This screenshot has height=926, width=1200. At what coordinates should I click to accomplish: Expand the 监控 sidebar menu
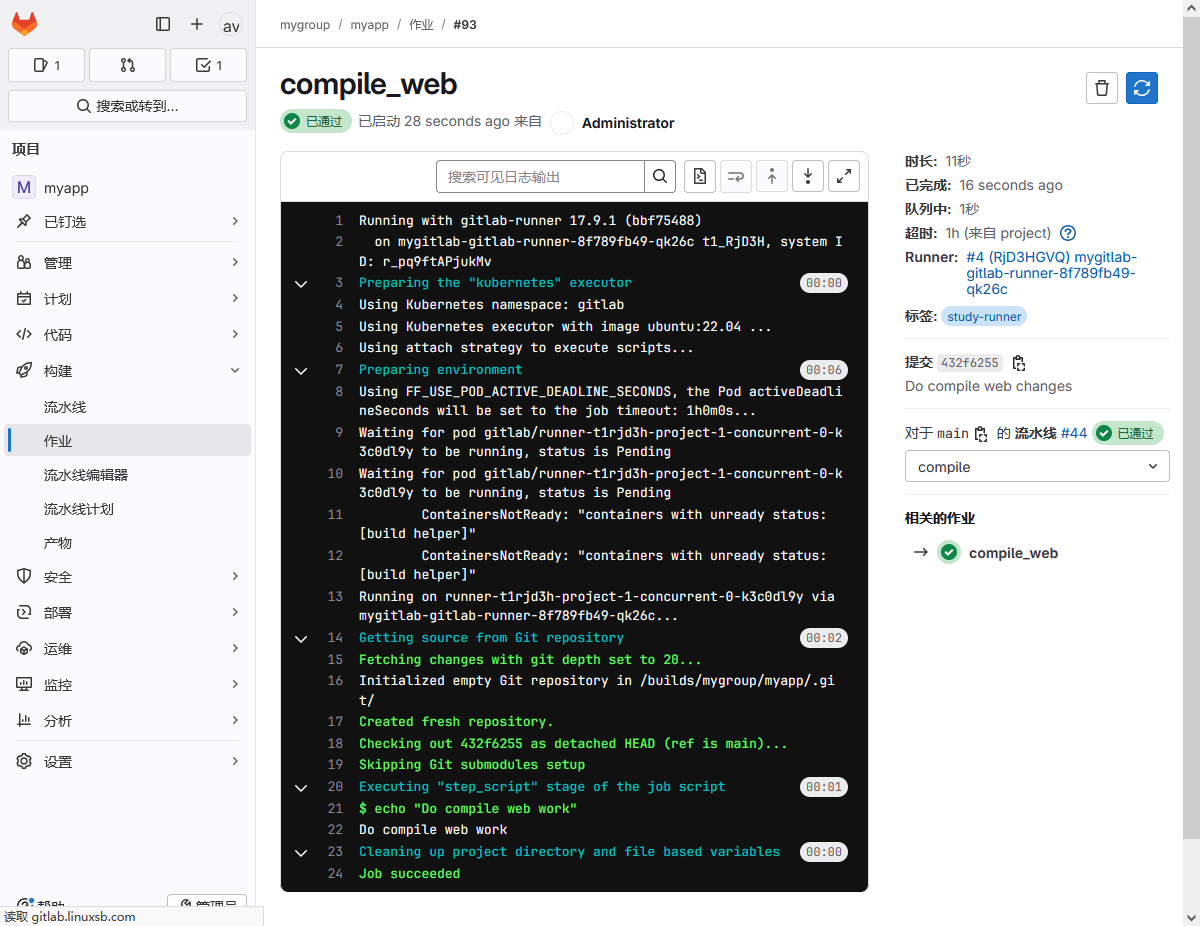click(x=127, y=685)
